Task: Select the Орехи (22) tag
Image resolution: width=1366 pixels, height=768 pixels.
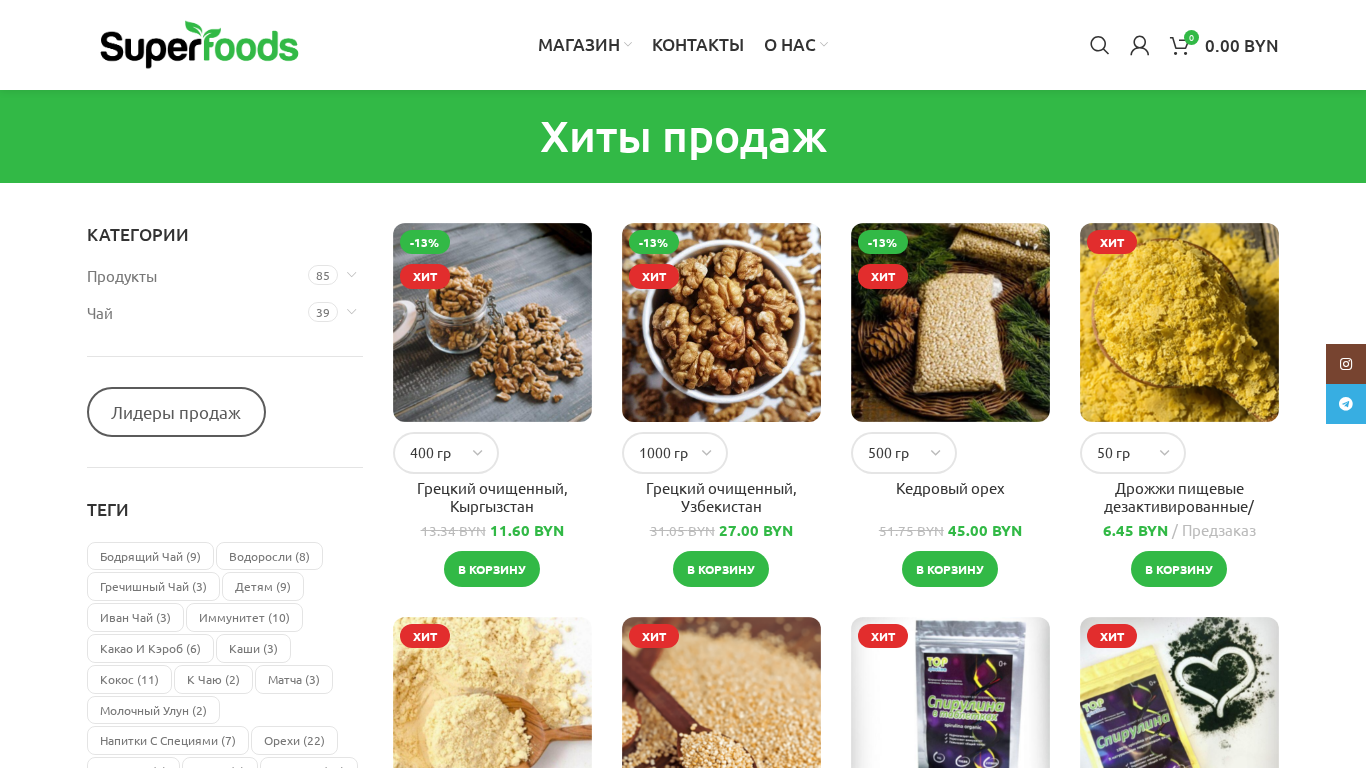Action: (x=294, y=741)
